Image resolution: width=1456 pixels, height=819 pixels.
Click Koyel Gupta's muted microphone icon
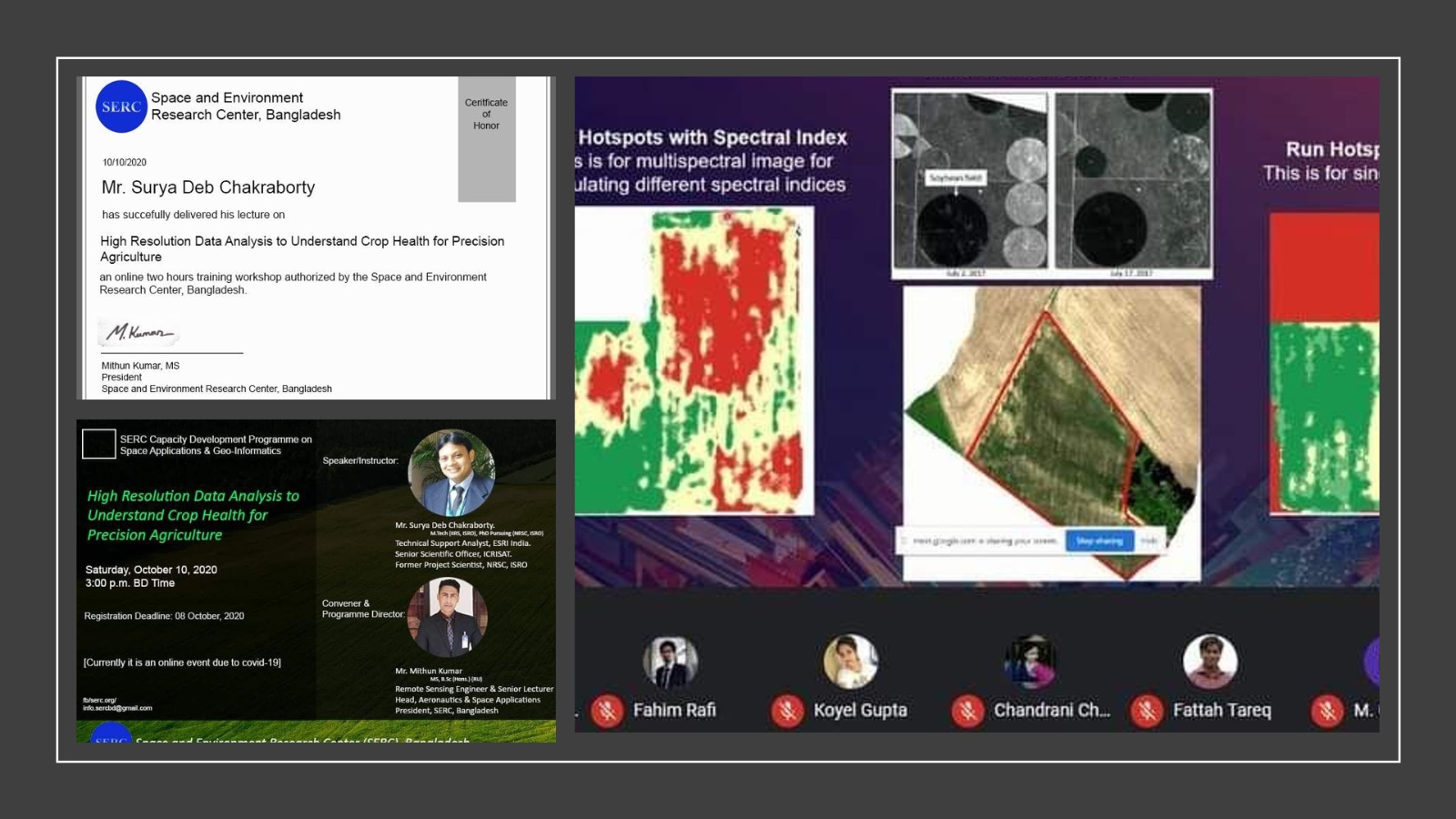pos(787,710)
